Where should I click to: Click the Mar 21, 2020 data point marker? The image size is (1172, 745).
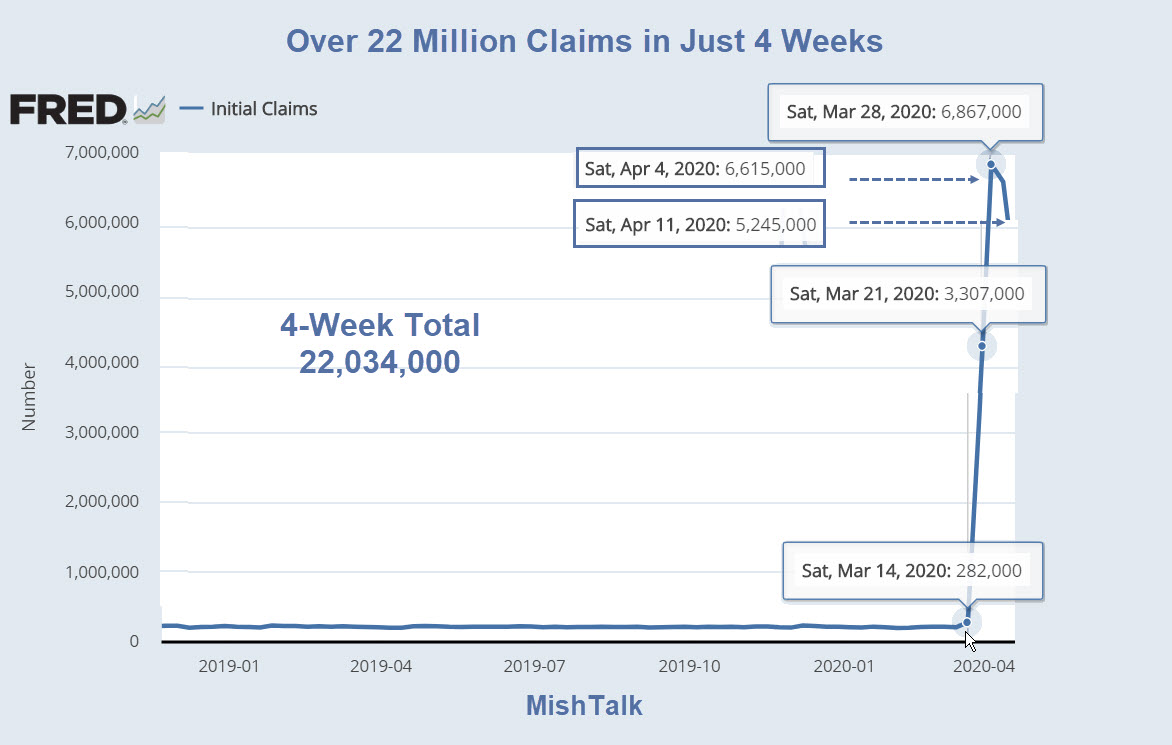pyautogui.click(x=982, y=346)
